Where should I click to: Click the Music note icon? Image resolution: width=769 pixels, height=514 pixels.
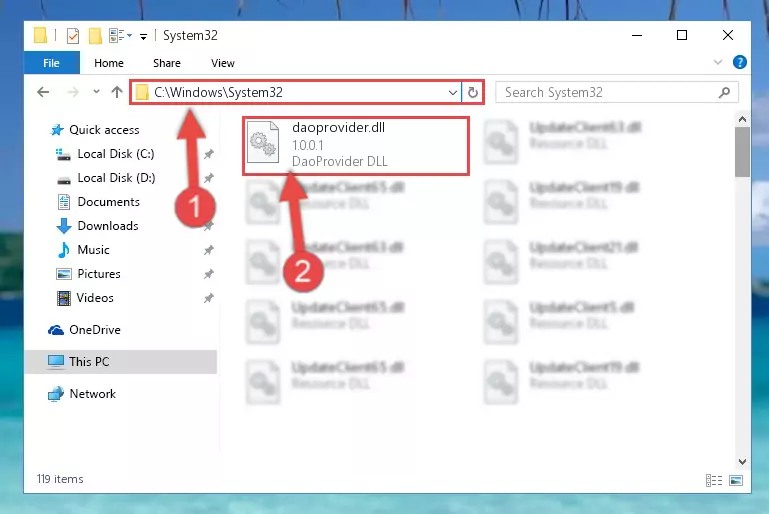tap(63, 250)
